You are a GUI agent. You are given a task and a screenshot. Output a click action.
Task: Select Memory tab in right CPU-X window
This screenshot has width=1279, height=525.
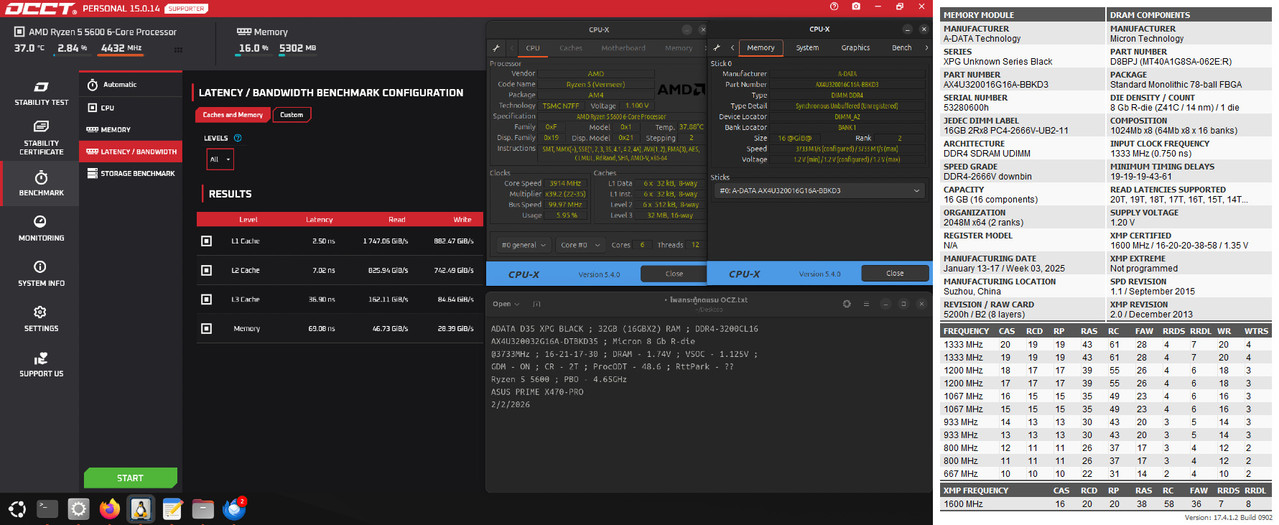point(761,48)
